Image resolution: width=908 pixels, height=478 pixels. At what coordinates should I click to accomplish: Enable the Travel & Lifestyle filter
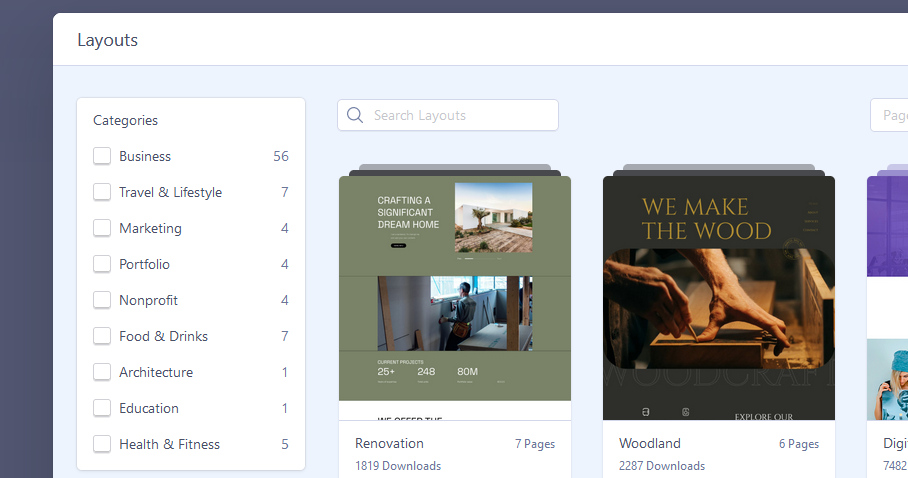(102, 192)
